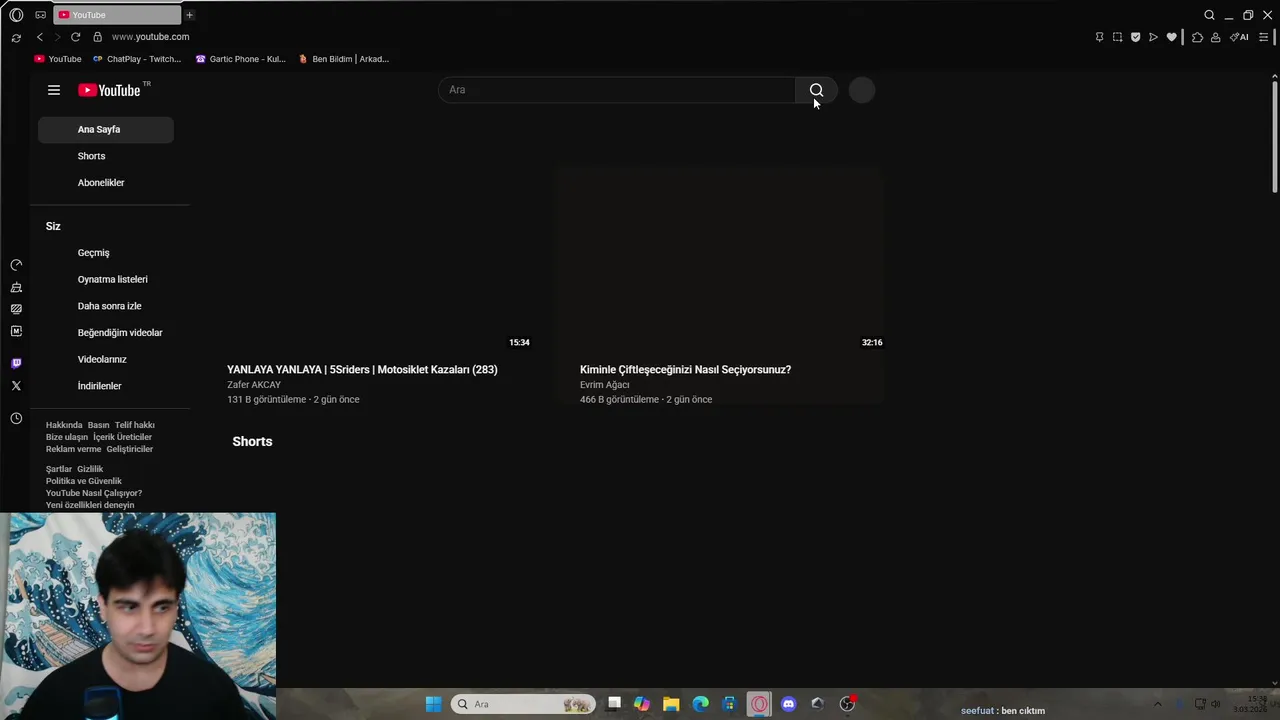Go back to the previous page
This screenshot has width=1280, height=720.
point(40,37)
